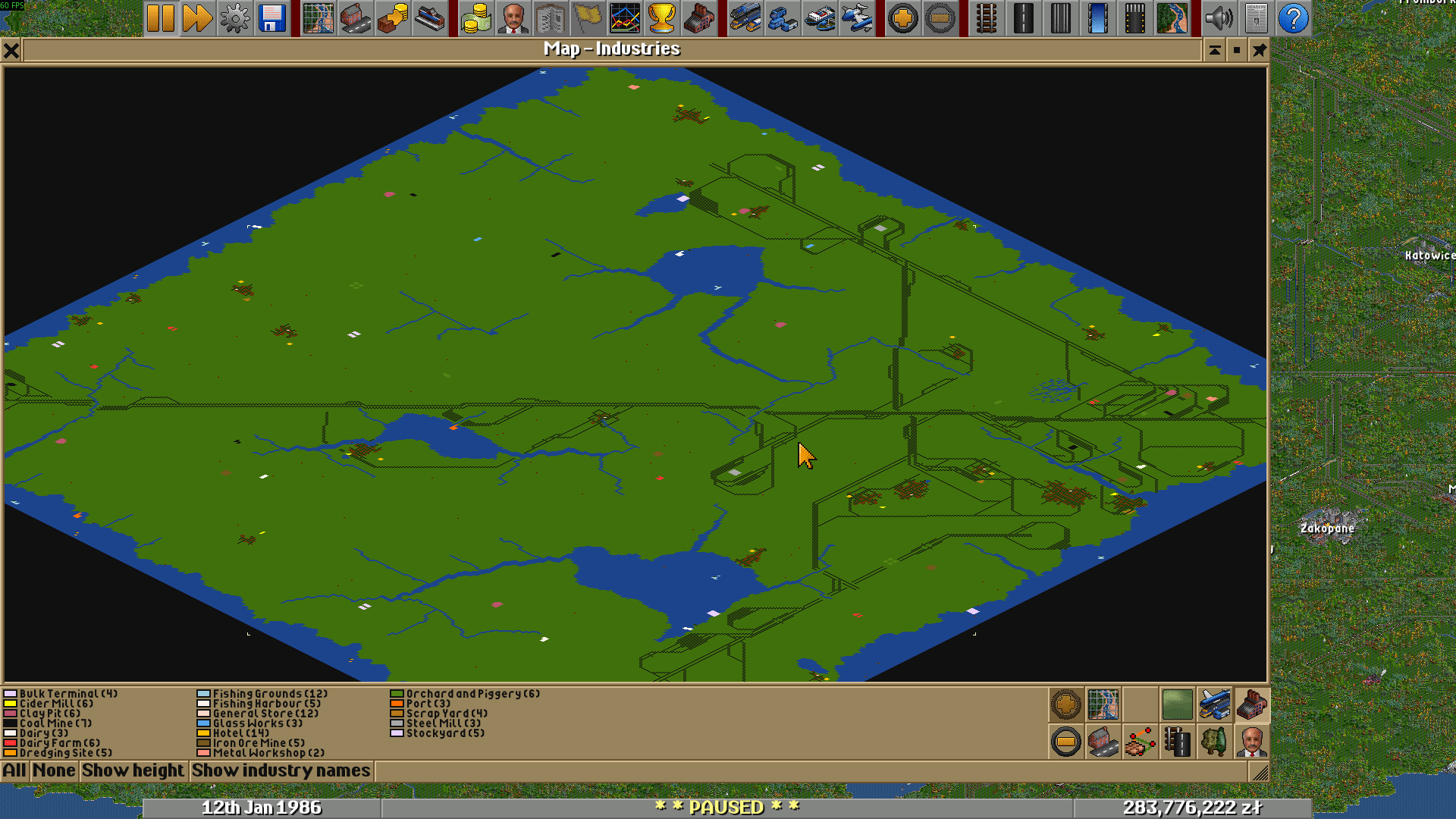Open the help question mark icon
Screen dimensions: 1456x819
1293,18
